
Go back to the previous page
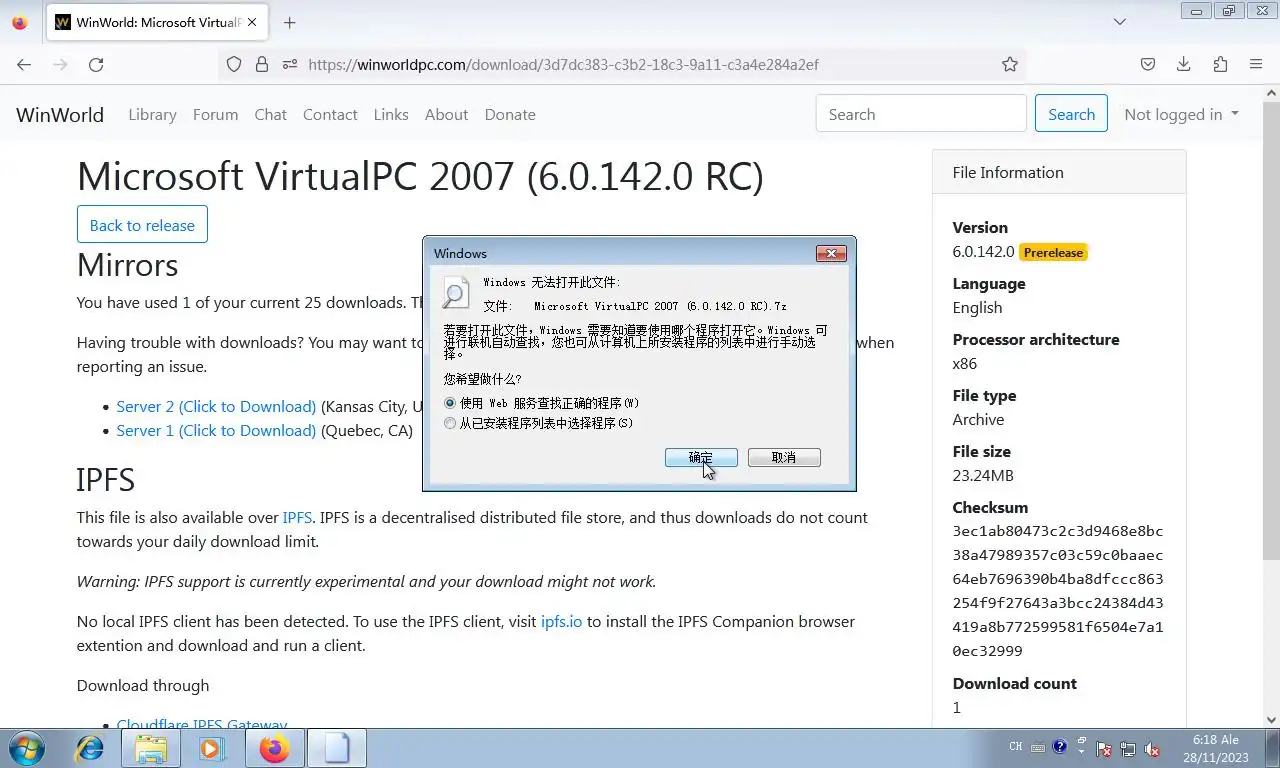[24, 64]
